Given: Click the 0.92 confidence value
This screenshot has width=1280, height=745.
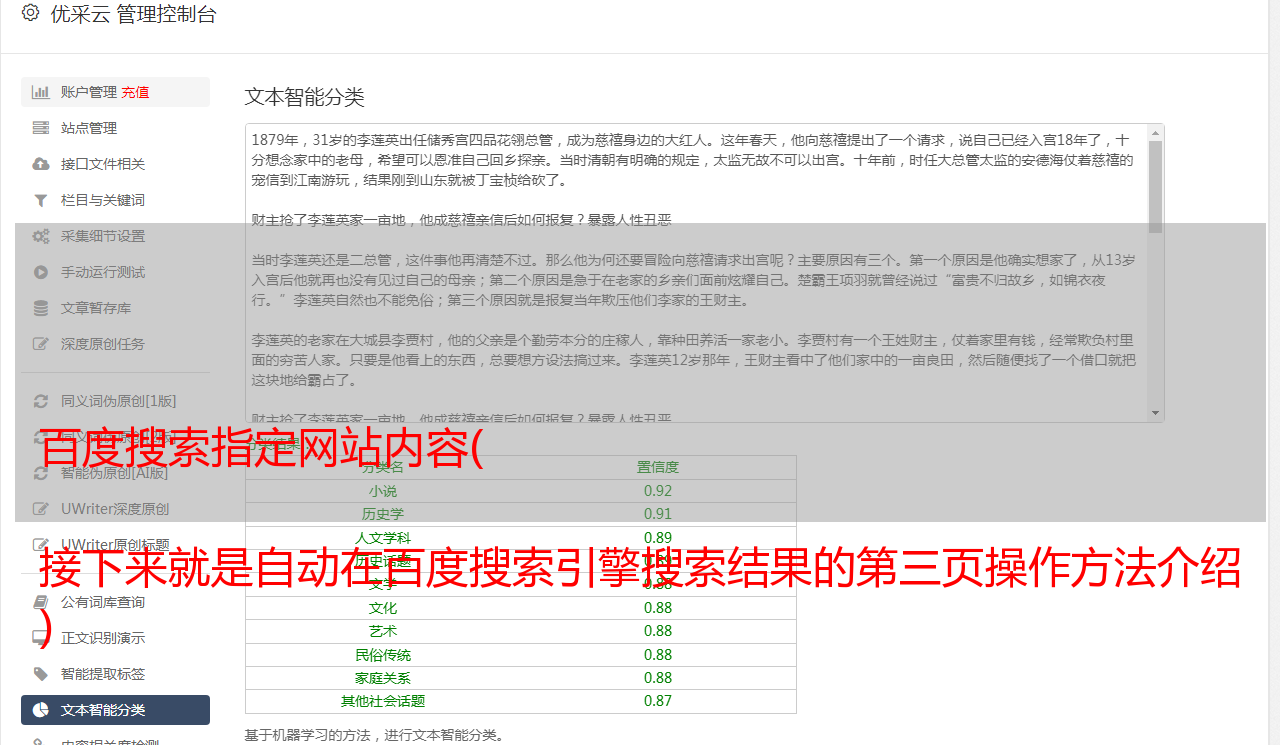Looking at the screenshot, I should [658, 491].
